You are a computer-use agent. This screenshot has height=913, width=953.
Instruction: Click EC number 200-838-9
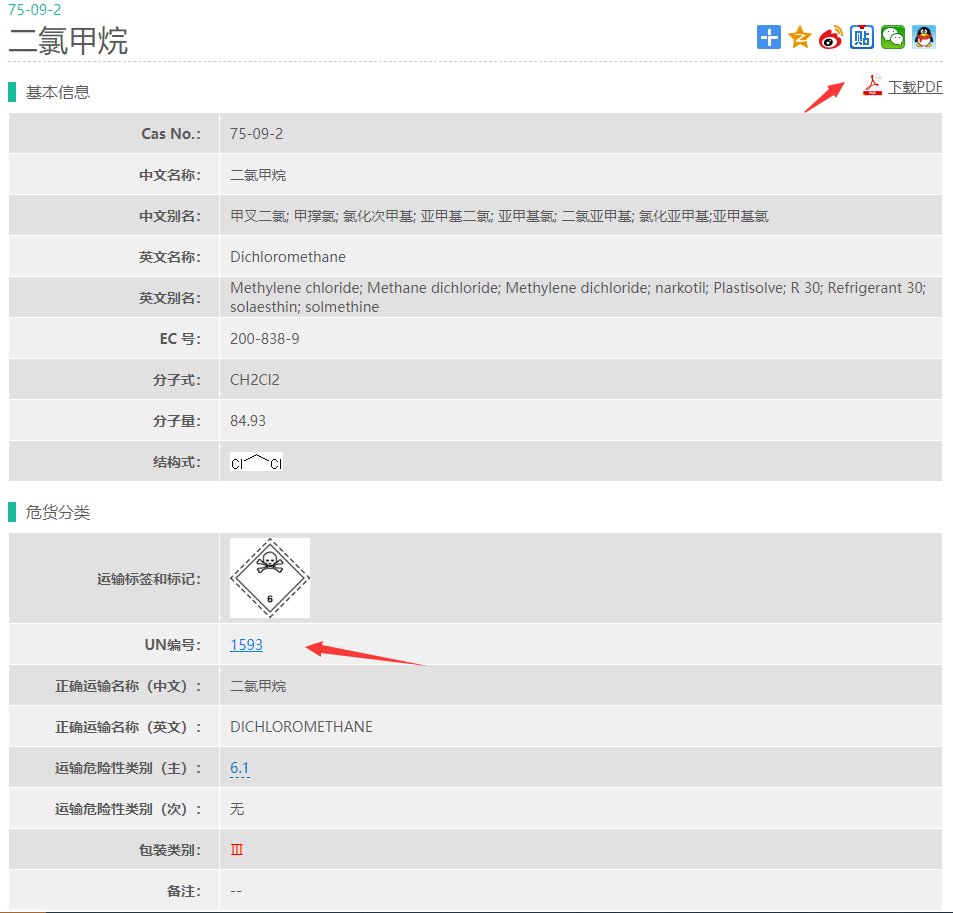pyautogui.click(x=264, y=339)
